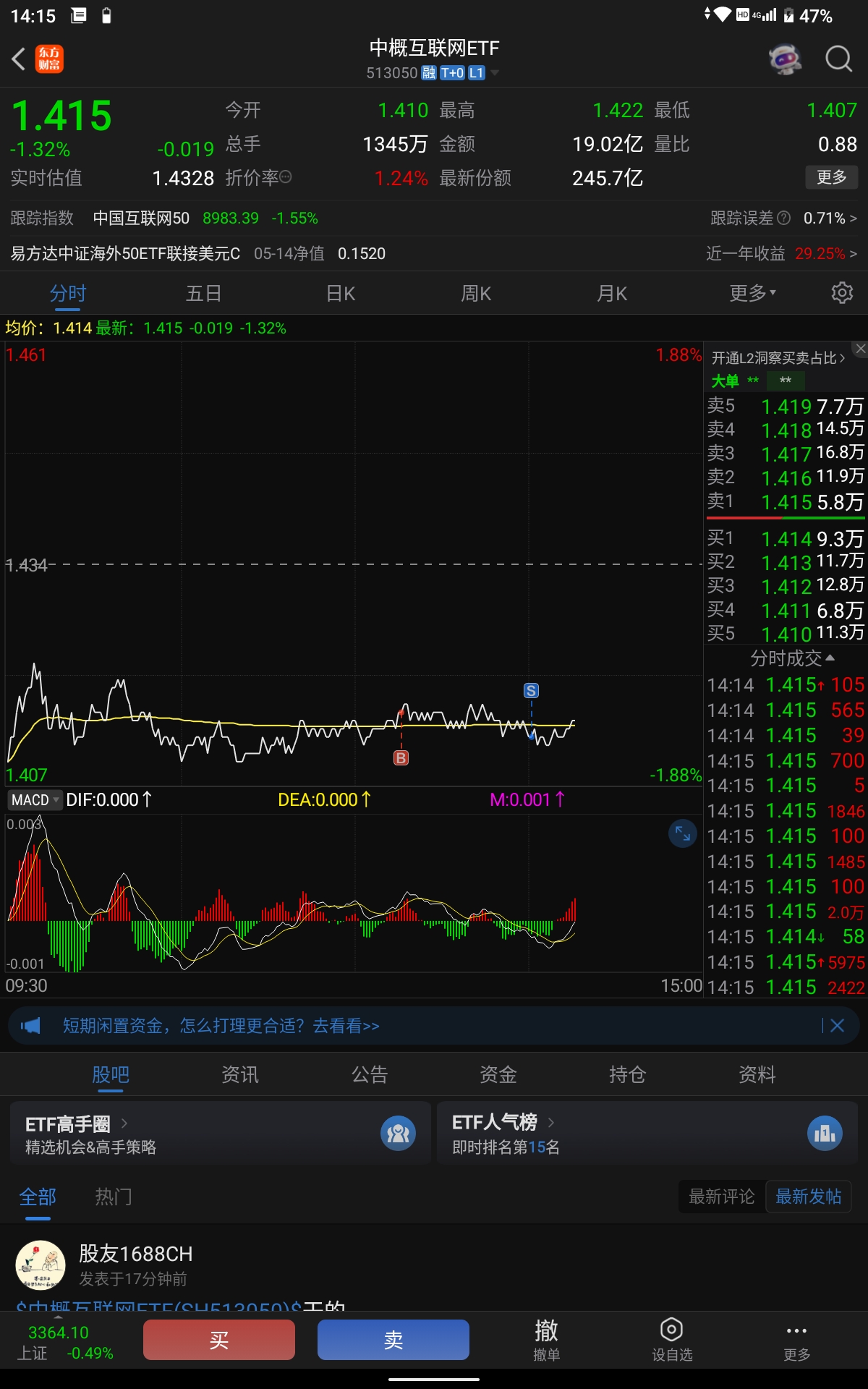Open the 折价率 info icon
This screenshot has height=1389, width=868.
click(285, 177)
